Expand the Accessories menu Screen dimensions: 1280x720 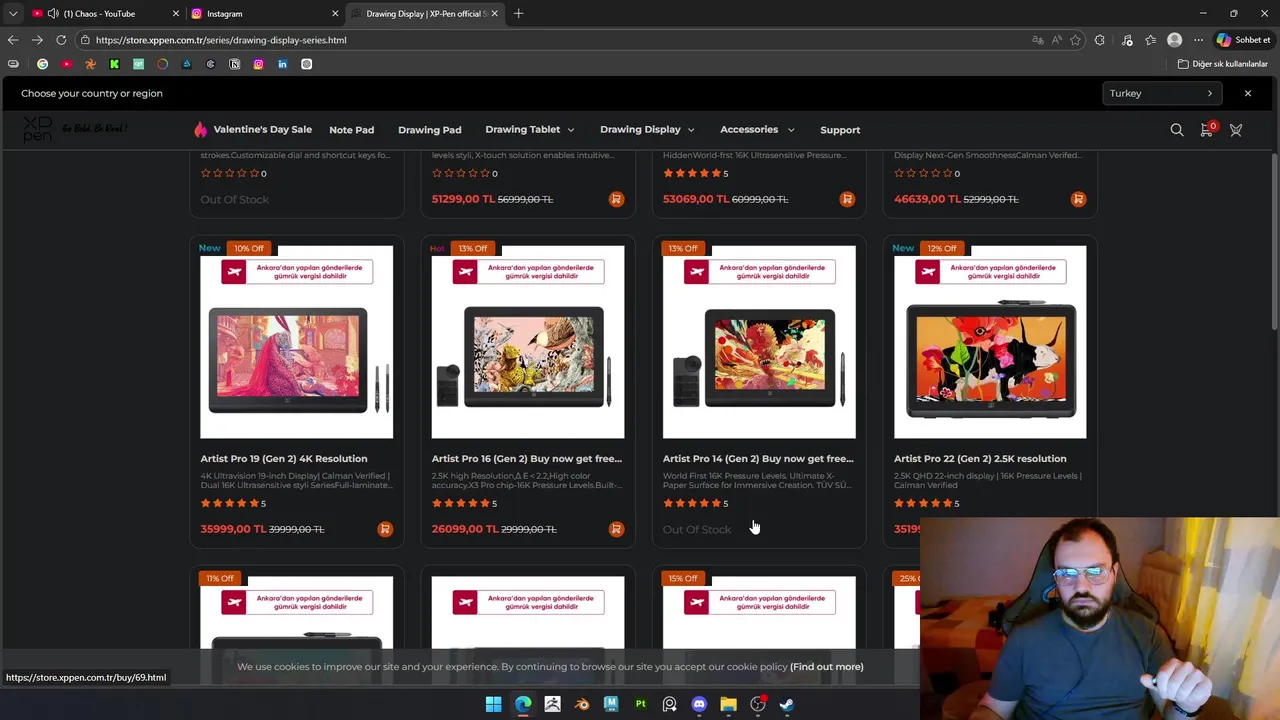[x=757, y=129]
